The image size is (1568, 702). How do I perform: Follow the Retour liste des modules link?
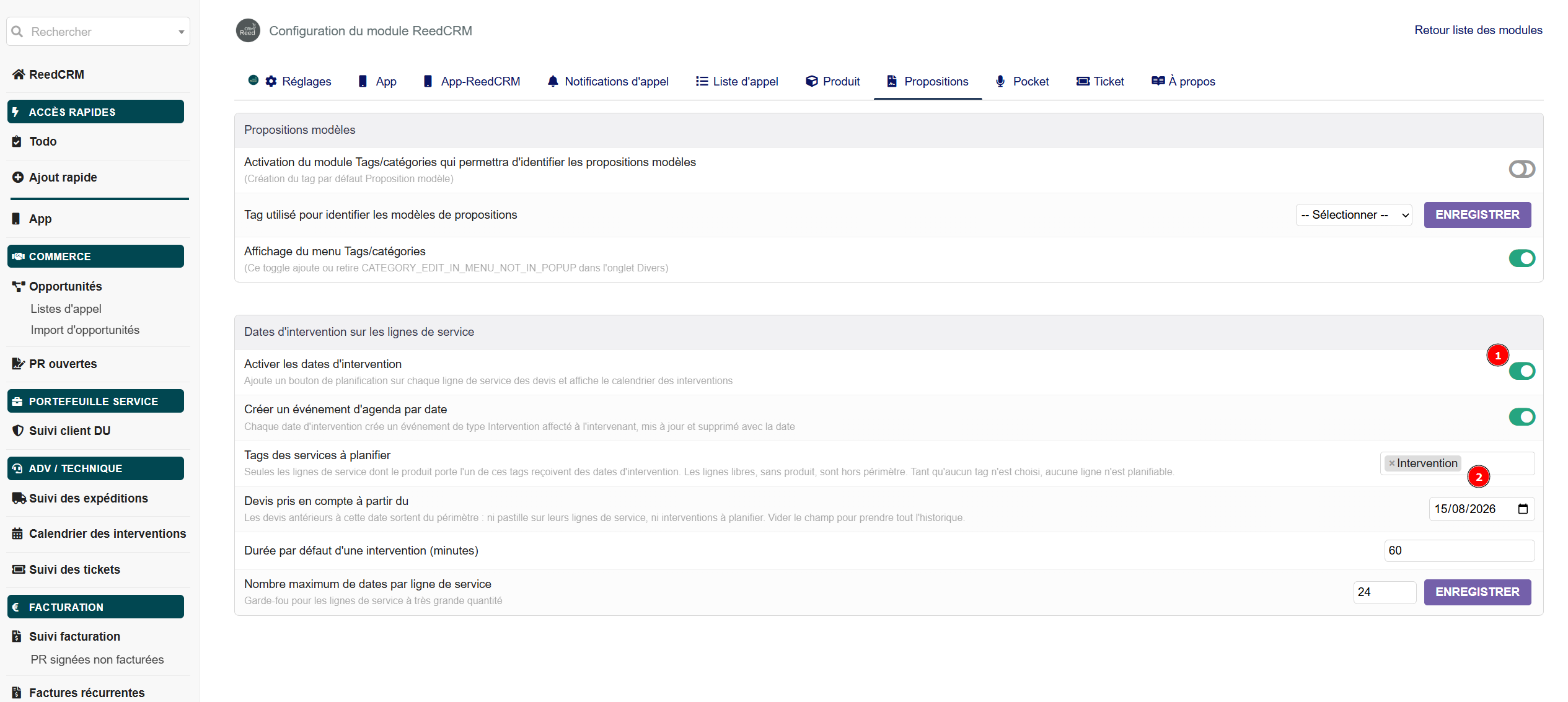pyautogui.click(x=1478, y=30)
